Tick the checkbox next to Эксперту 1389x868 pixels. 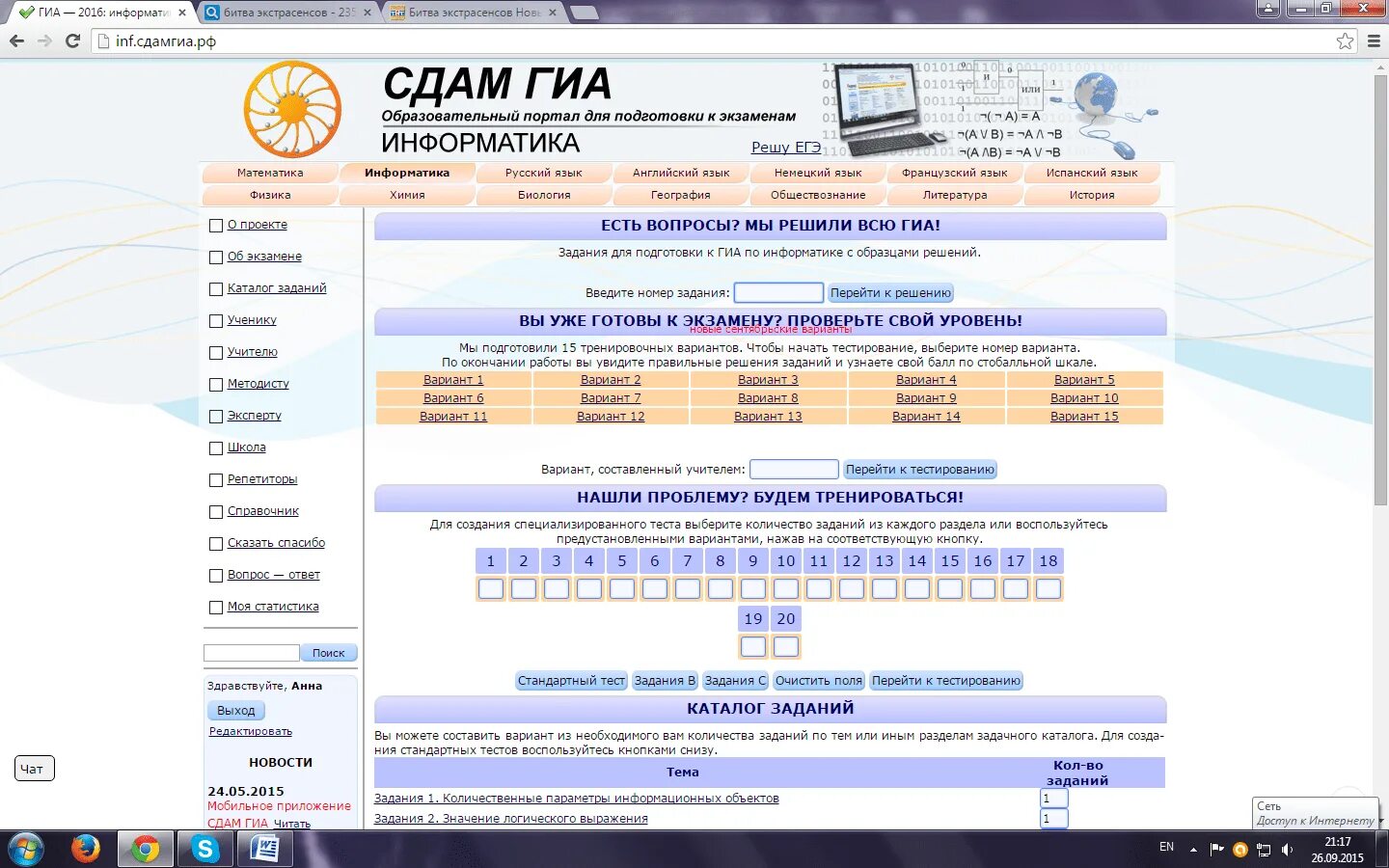click(x=216, y=417)
